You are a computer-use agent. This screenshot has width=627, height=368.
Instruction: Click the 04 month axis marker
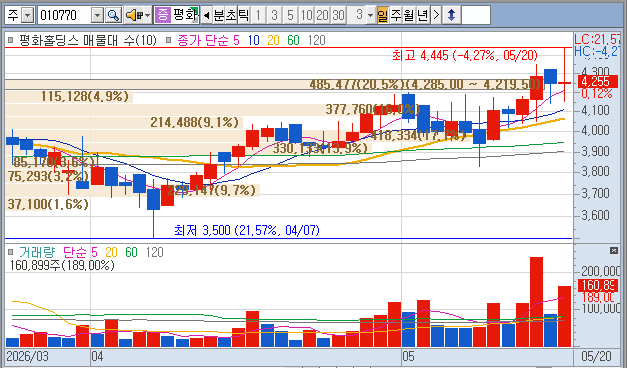click(x=97, y=356)
